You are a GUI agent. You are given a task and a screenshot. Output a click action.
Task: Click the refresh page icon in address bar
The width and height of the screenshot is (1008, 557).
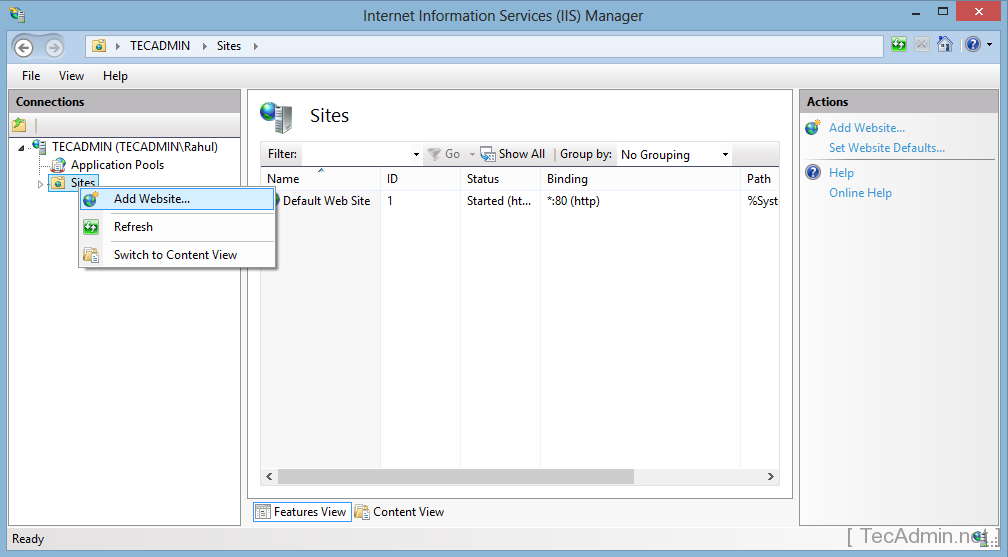point(899,45)
